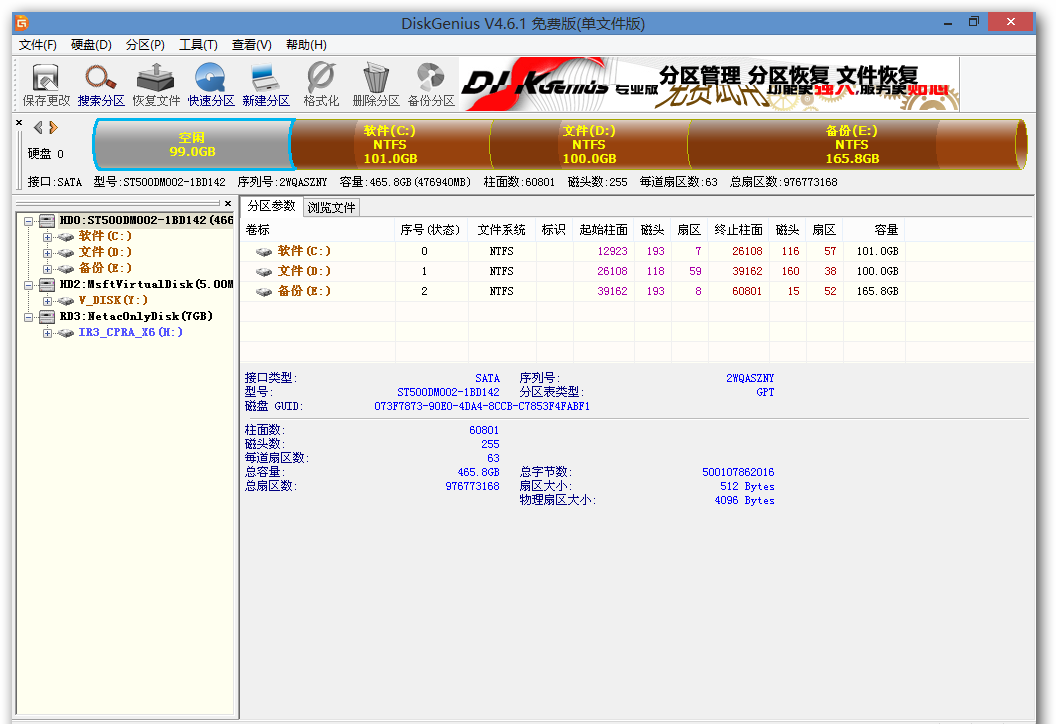The height and width of the screenshot is (724, 1056).
Task: Click the 起始柱面 column header
Action: [x=603, y=230]
